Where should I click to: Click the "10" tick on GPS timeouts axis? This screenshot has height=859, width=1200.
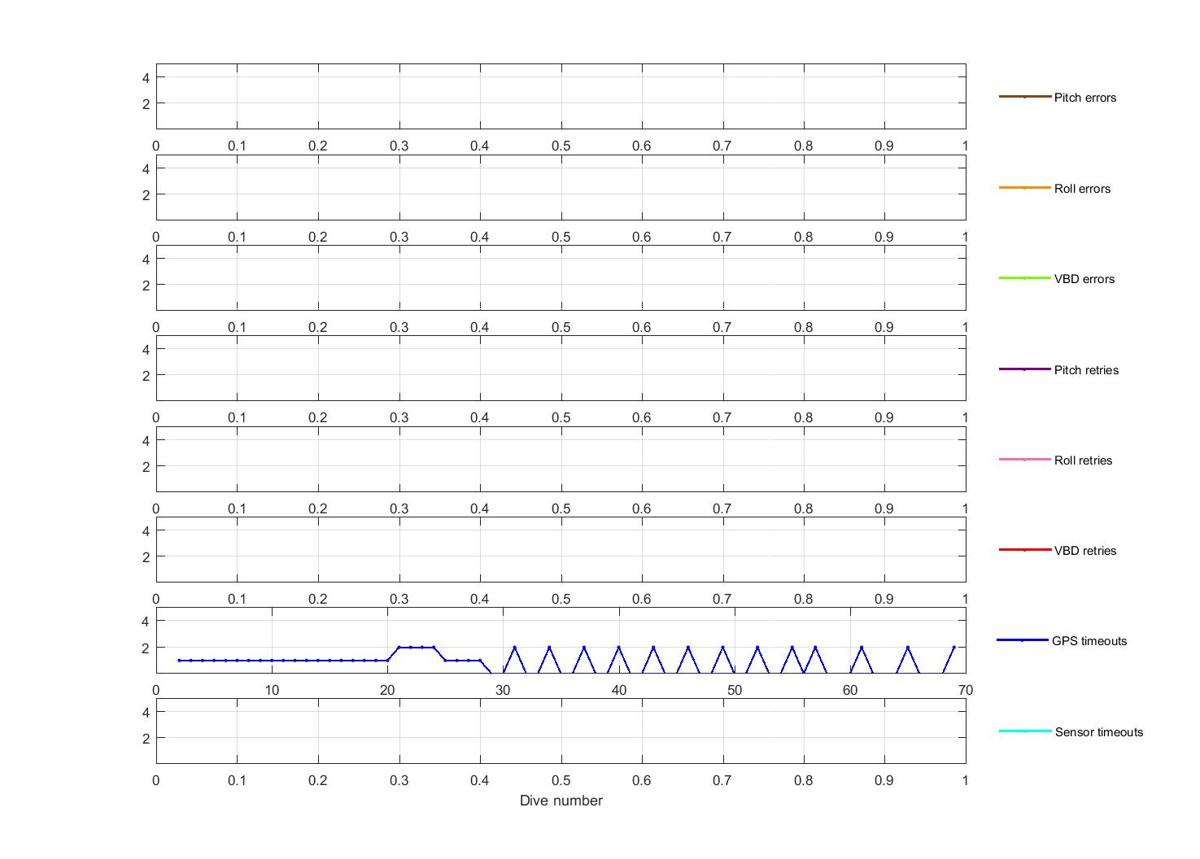tap(272, 690)
